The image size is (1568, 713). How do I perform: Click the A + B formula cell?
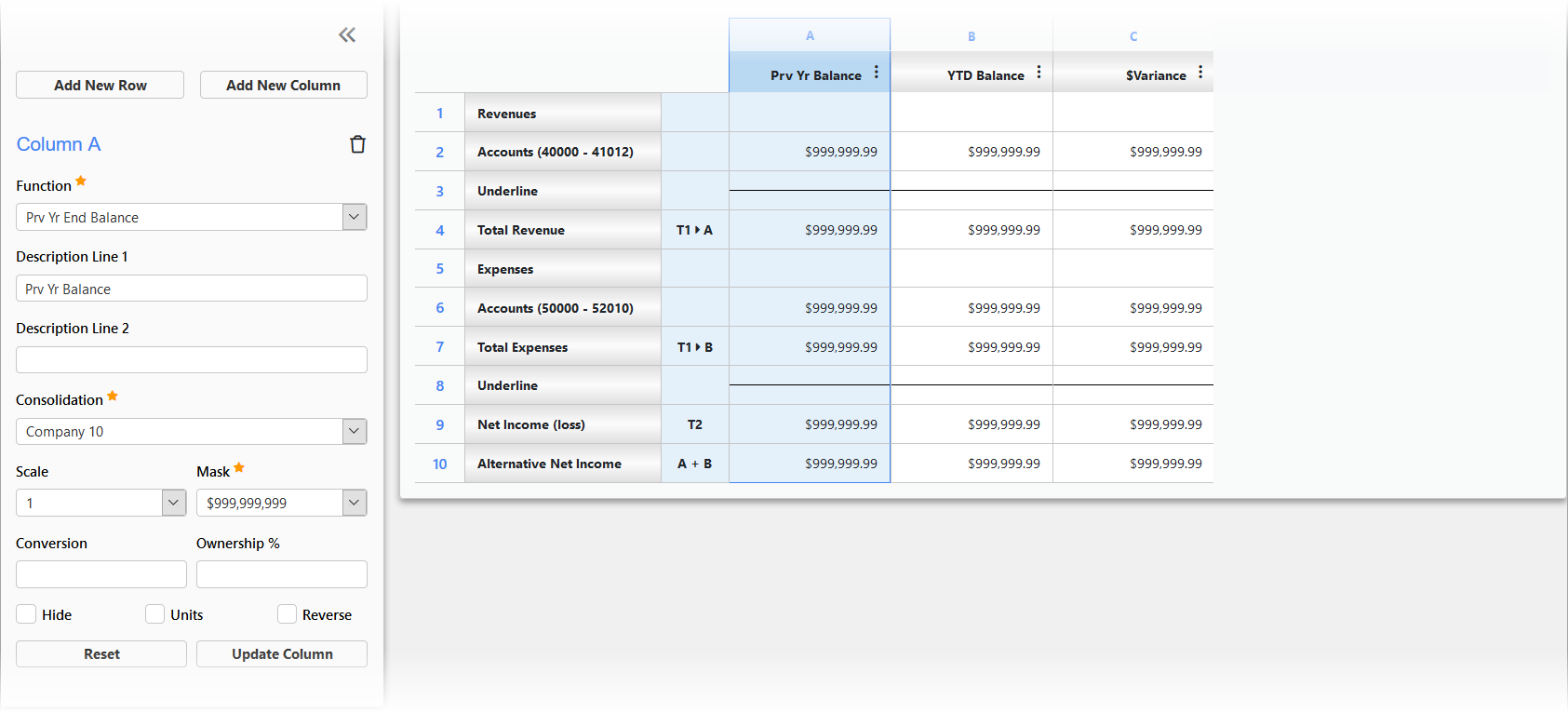[x=695, y=464]
